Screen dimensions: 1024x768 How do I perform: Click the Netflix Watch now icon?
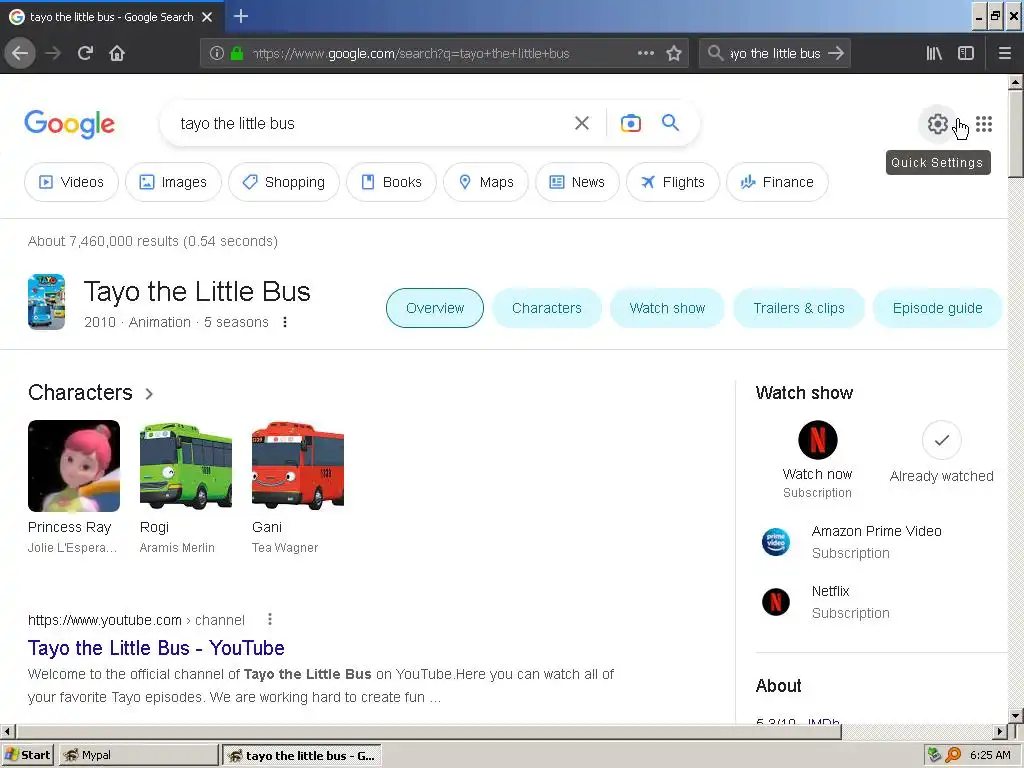click(818, 440)
